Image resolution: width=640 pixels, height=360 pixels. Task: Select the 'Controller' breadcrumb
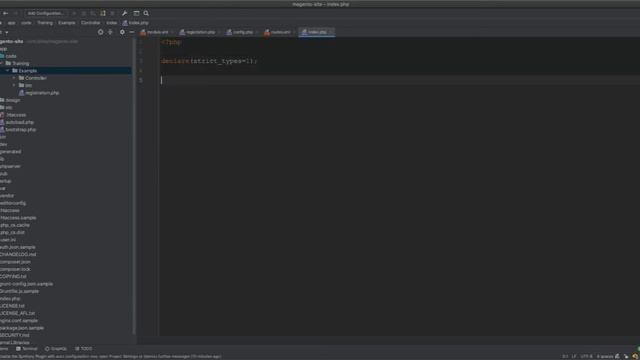(x=91, y=23)
